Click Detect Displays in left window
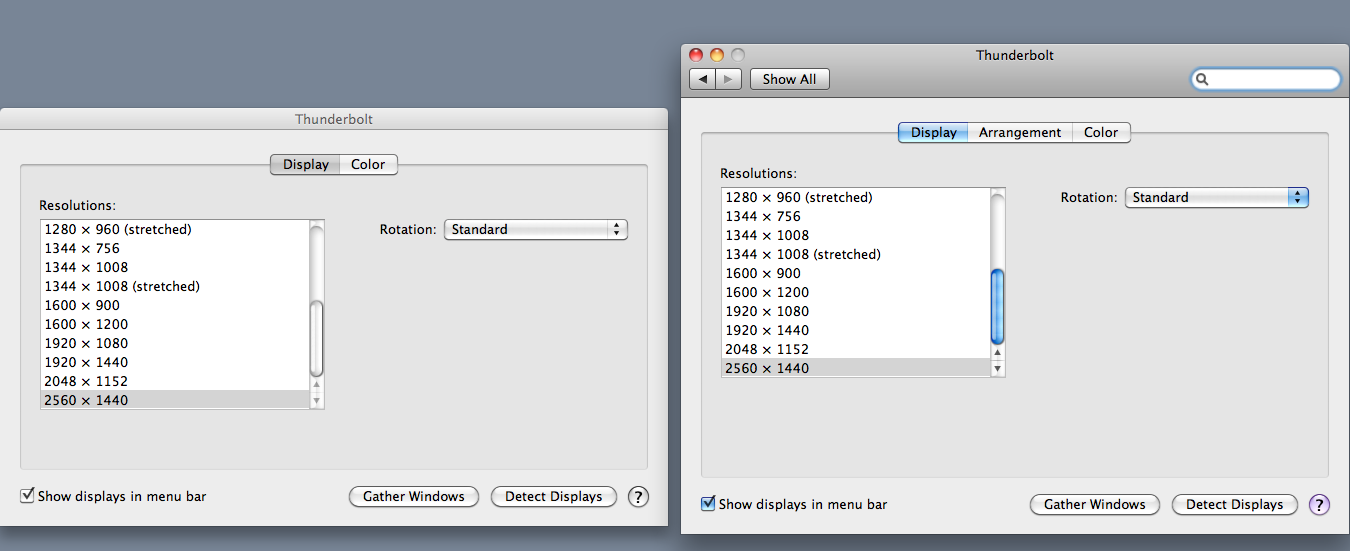This screenshot has width=1350, height=551. 554,497
